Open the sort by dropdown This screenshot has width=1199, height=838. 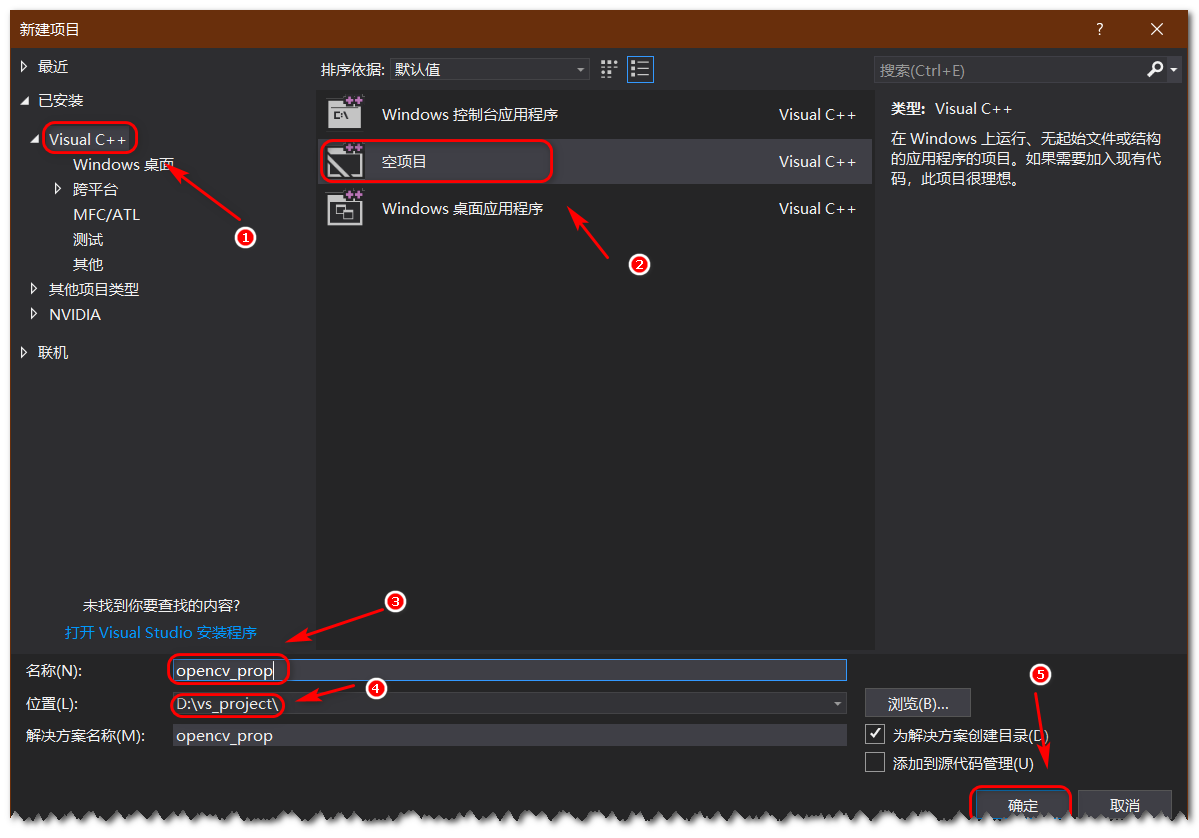(x=489, y=70)
